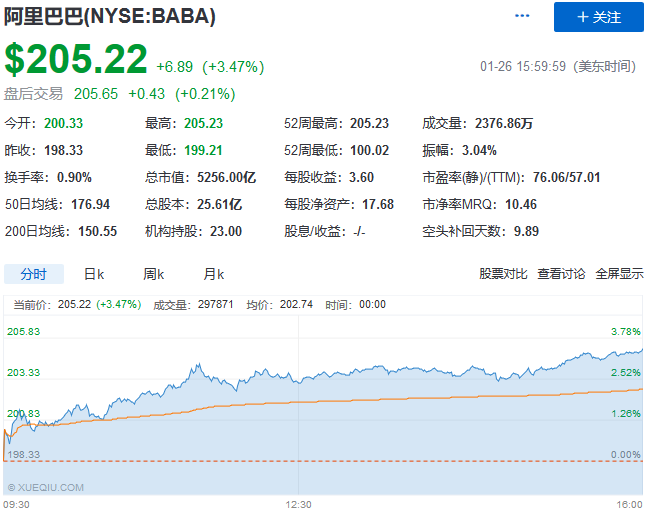Click the 市盈率 value 76.06/57.01
647x513 pixels.
click(567, 177)
